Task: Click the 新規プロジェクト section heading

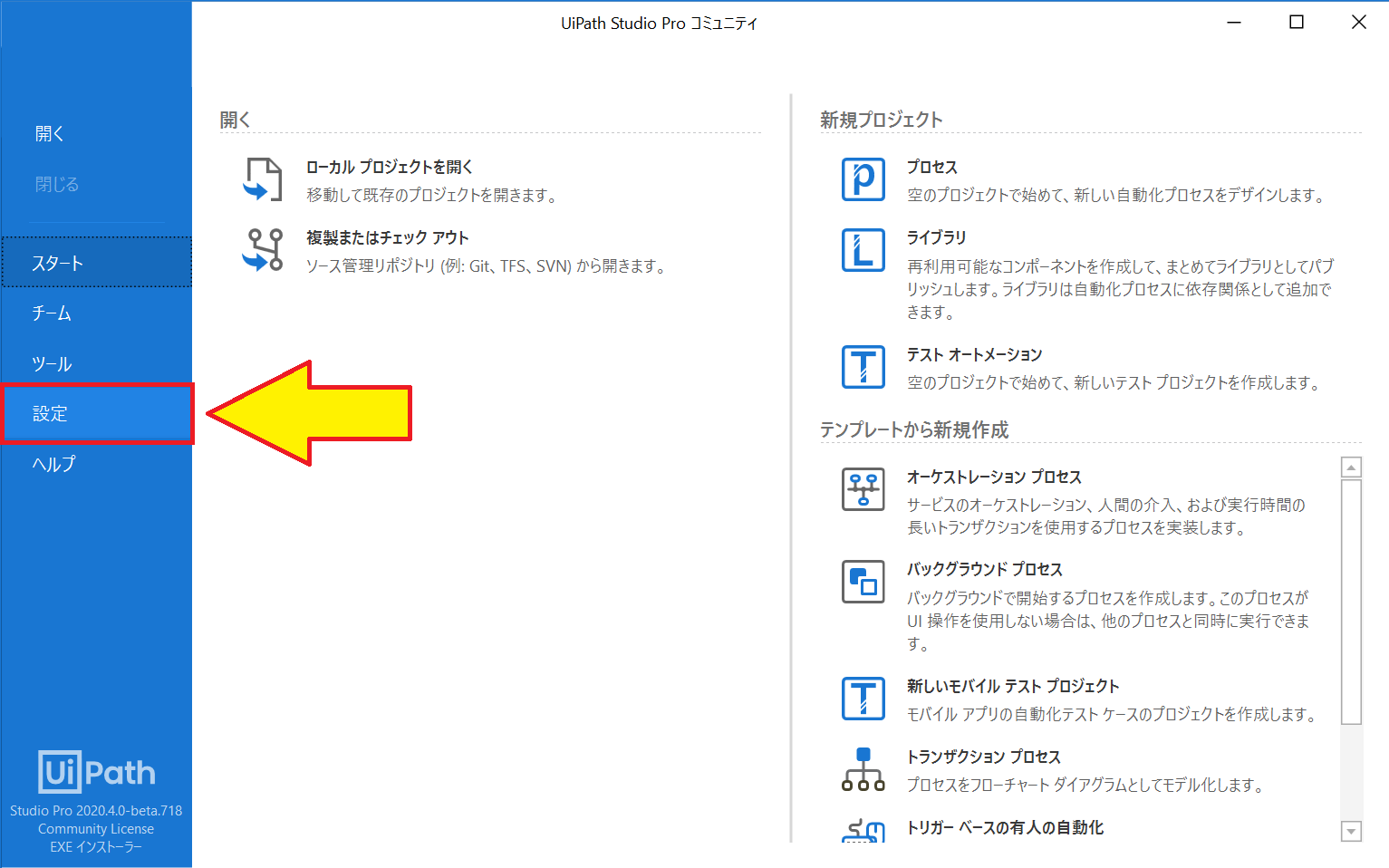Action: click(x=882, y=120)
